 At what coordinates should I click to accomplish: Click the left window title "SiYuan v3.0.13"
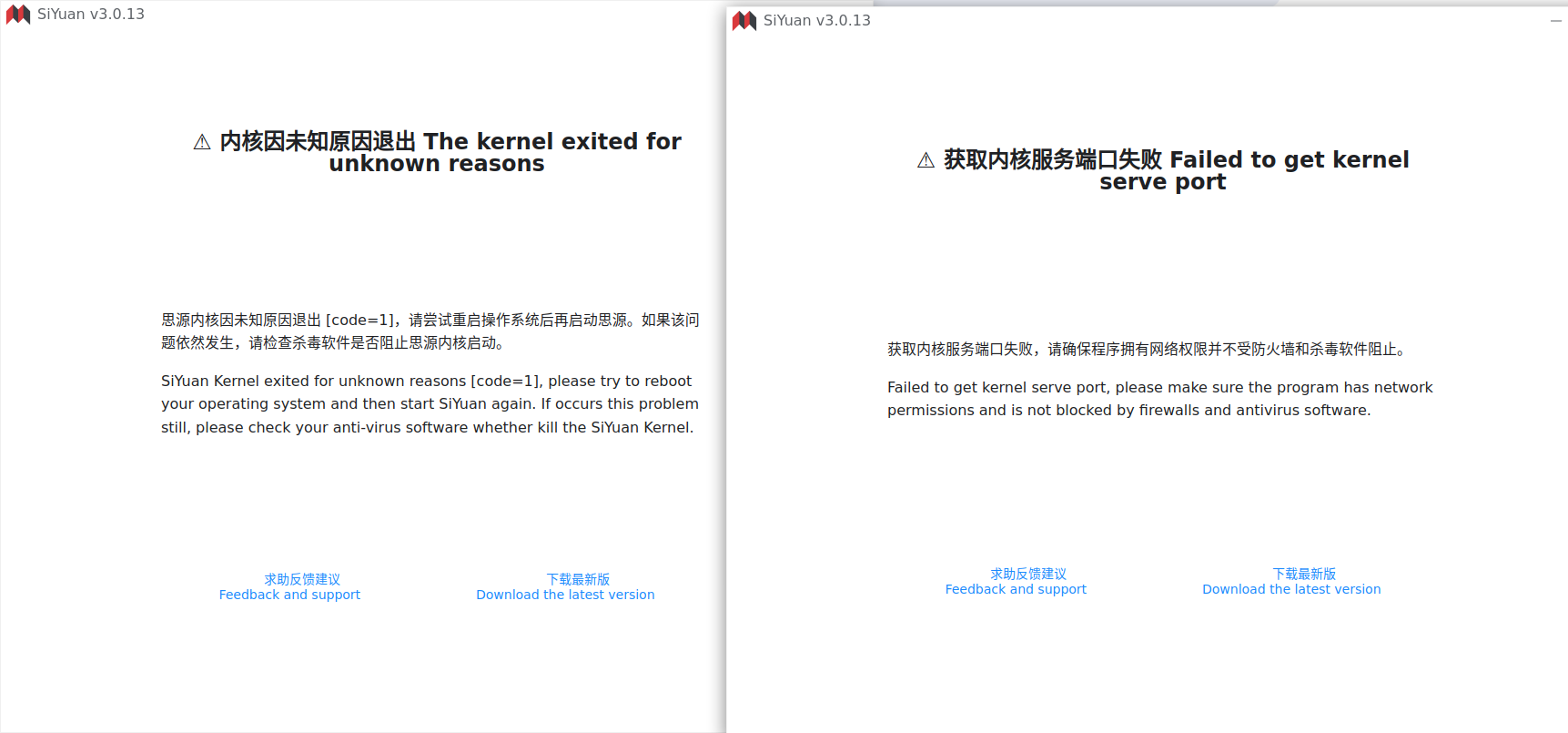[x=91, y=15]
